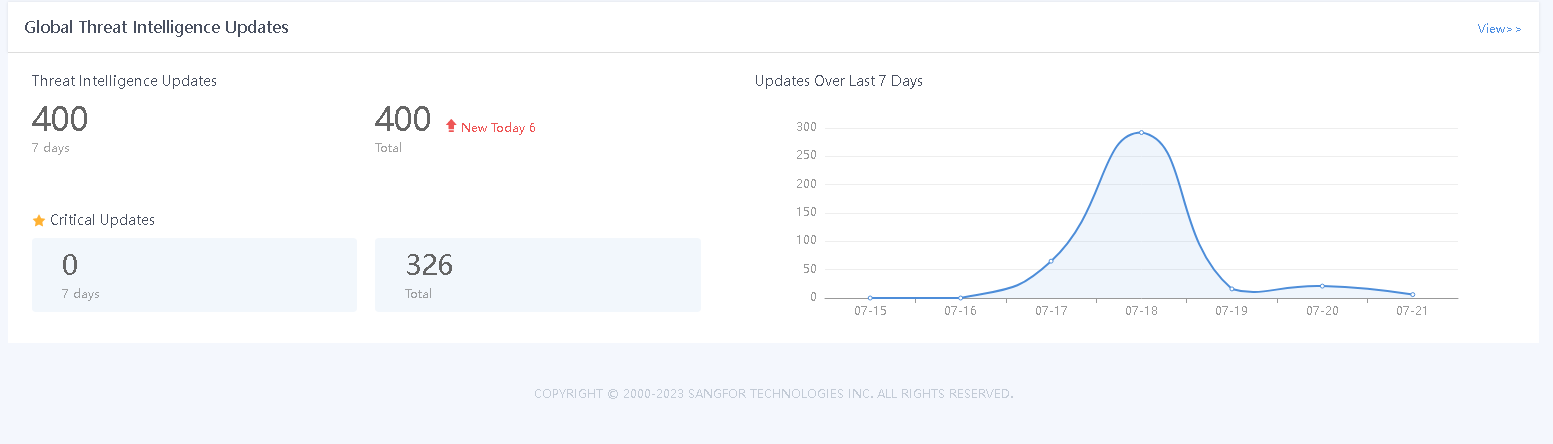The height and width of the screenshot is (444, 1553).
Task: Click the New Today 6 label
Action: point(498,128)
